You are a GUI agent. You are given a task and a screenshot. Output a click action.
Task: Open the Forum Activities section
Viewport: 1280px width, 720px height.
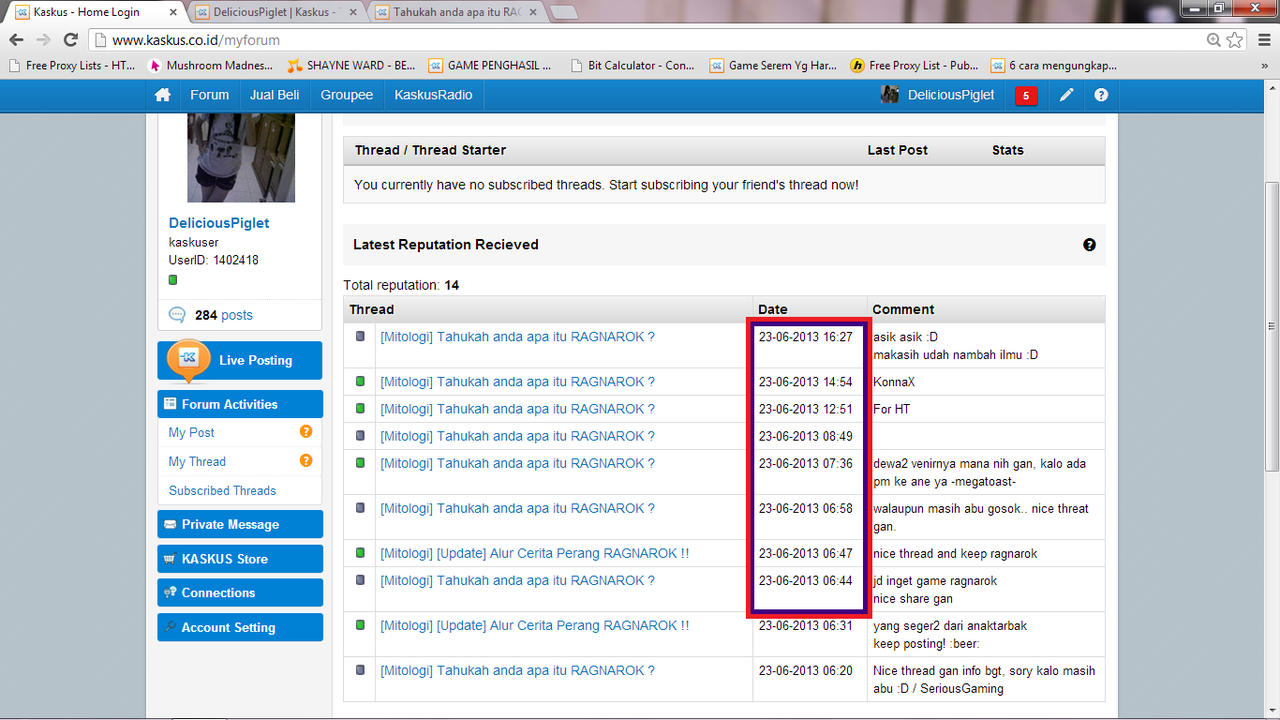240,404
